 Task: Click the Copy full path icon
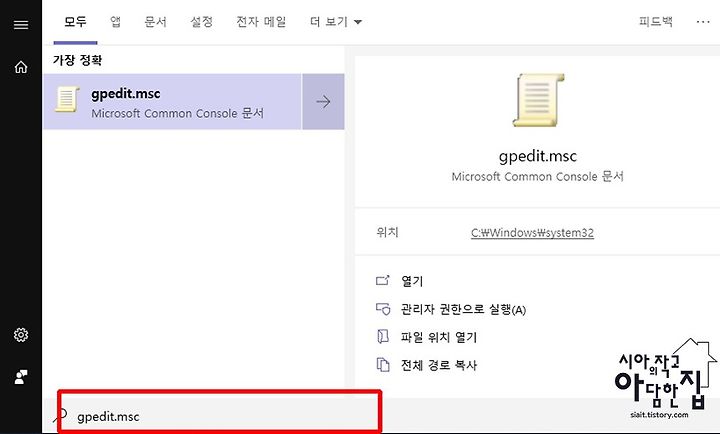[382, 365]
